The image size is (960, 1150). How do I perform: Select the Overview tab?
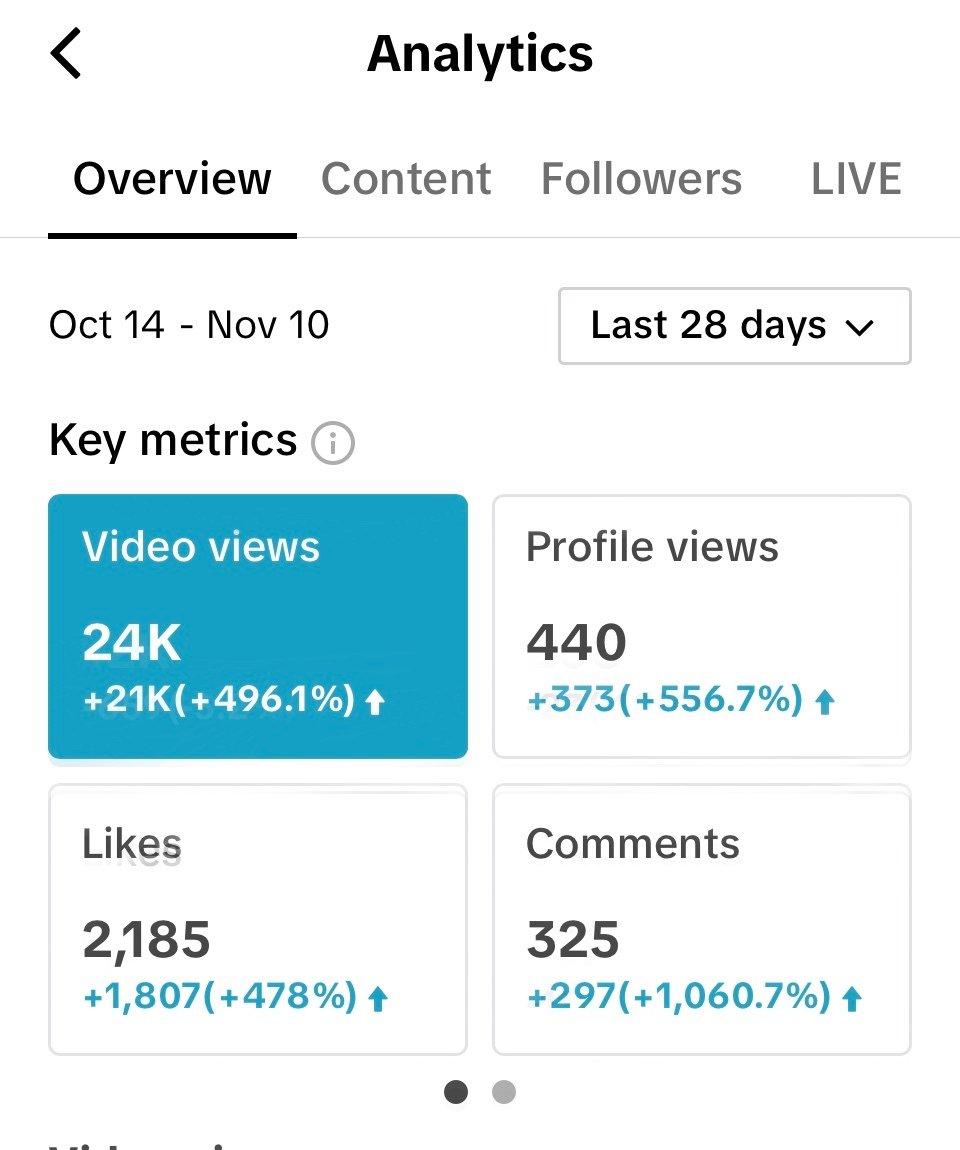(x=171, y=179)
